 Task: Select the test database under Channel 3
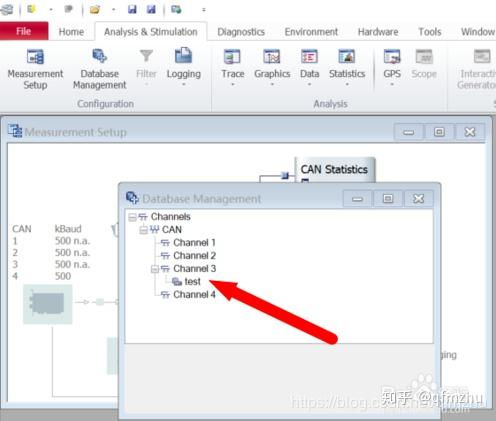[x=192, y=282]
